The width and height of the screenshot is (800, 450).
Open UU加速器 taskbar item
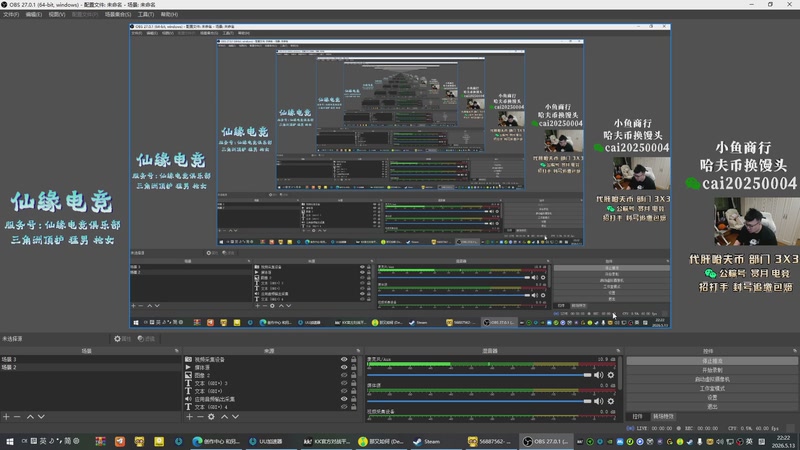pyautogui.click(x=266, y=441)
